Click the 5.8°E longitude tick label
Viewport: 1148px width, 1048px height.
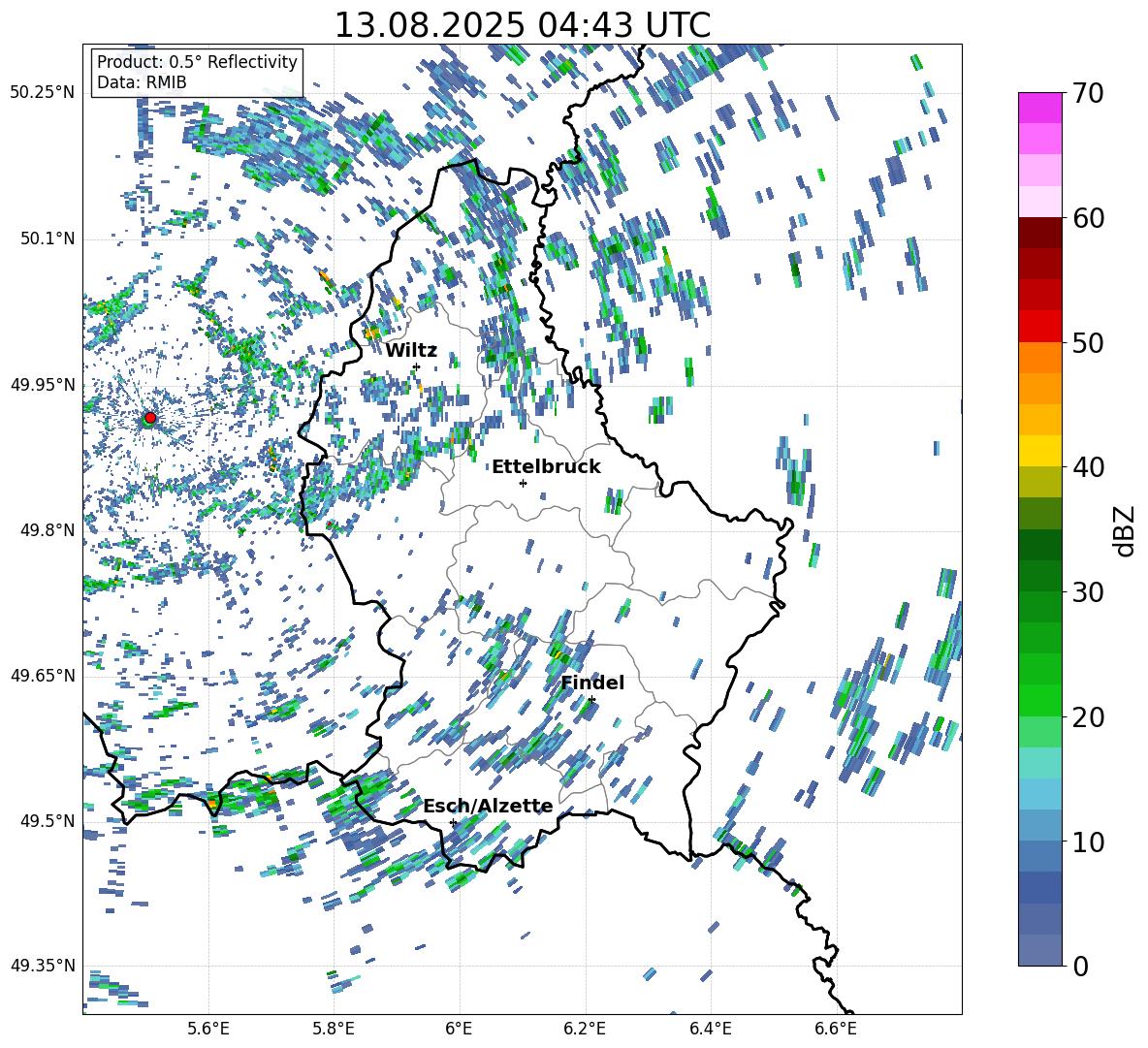pyautogui.click(x=334, y=1030)
